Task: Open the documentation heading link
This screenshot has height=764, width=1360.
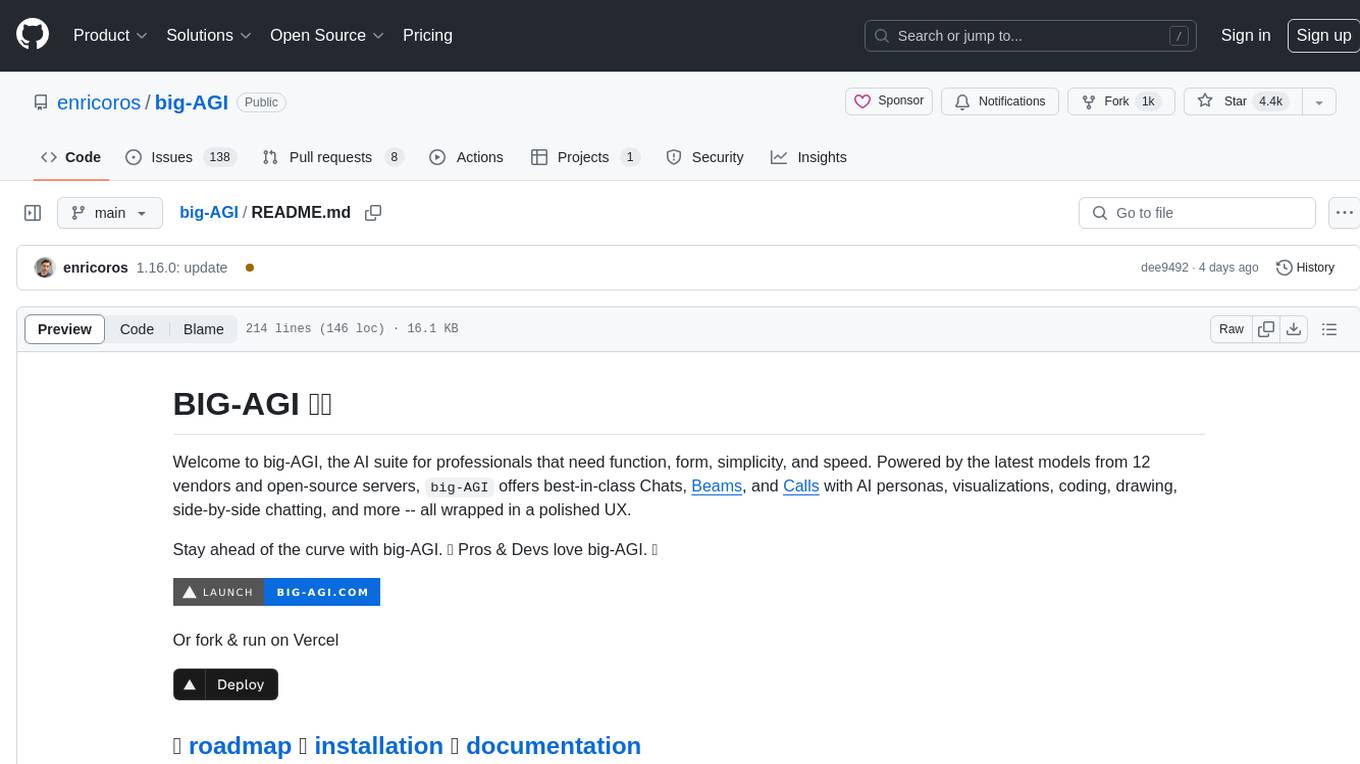Action: click(553, 746)
